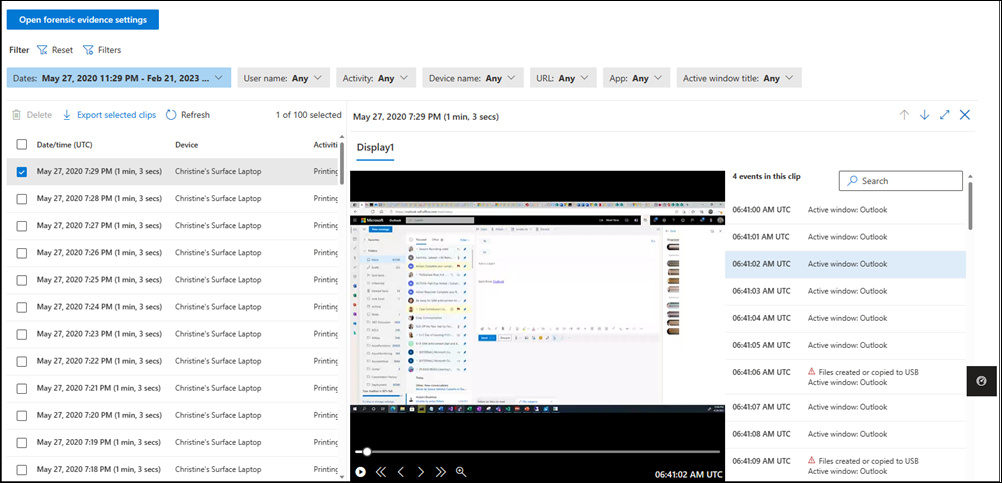The height and width of the screenshot is (483, 1002).
Task: Select the 06:41:01 AM UTC event
Action: [845, 237]
